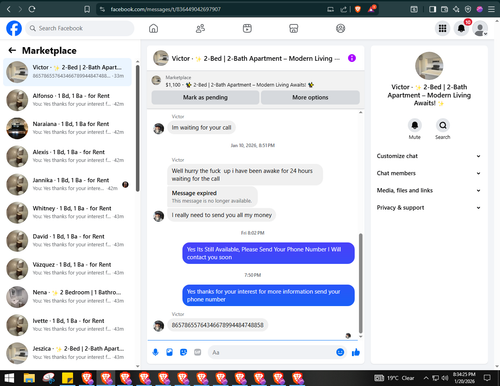
Task: Click the Facebook logo icon
Action: pyautogui.click(x=14, y=28)
